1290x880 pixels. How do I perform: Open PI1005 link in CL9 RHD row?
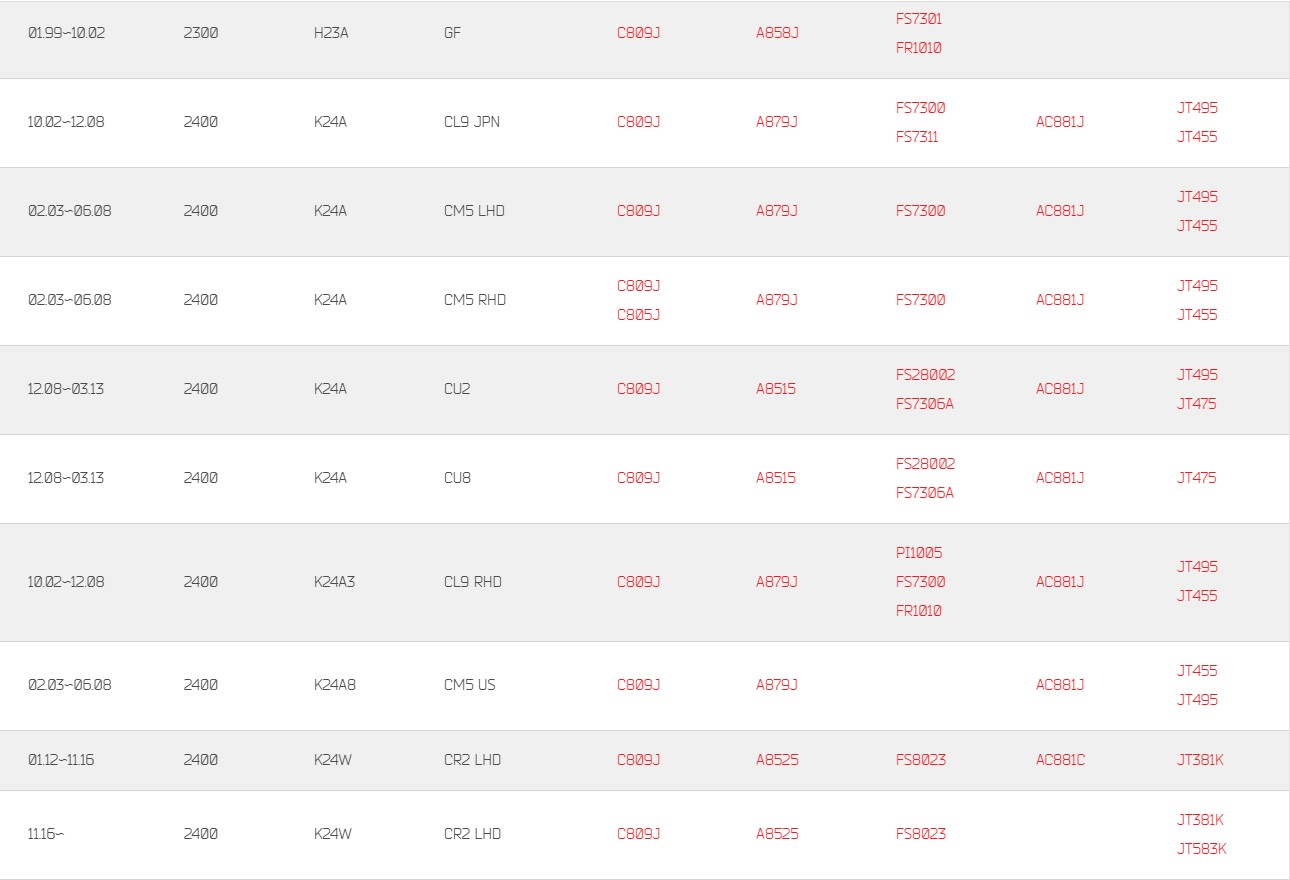pos(919,553)
